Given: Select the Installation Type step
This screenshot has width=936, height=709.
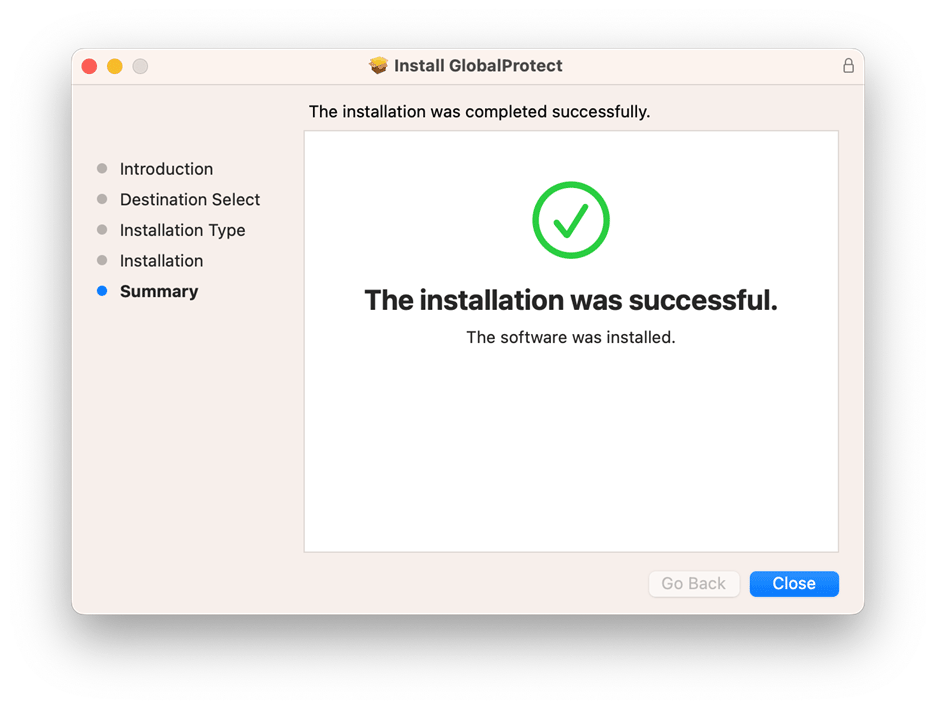Looking at the screenshot, I should coord(182,230).
